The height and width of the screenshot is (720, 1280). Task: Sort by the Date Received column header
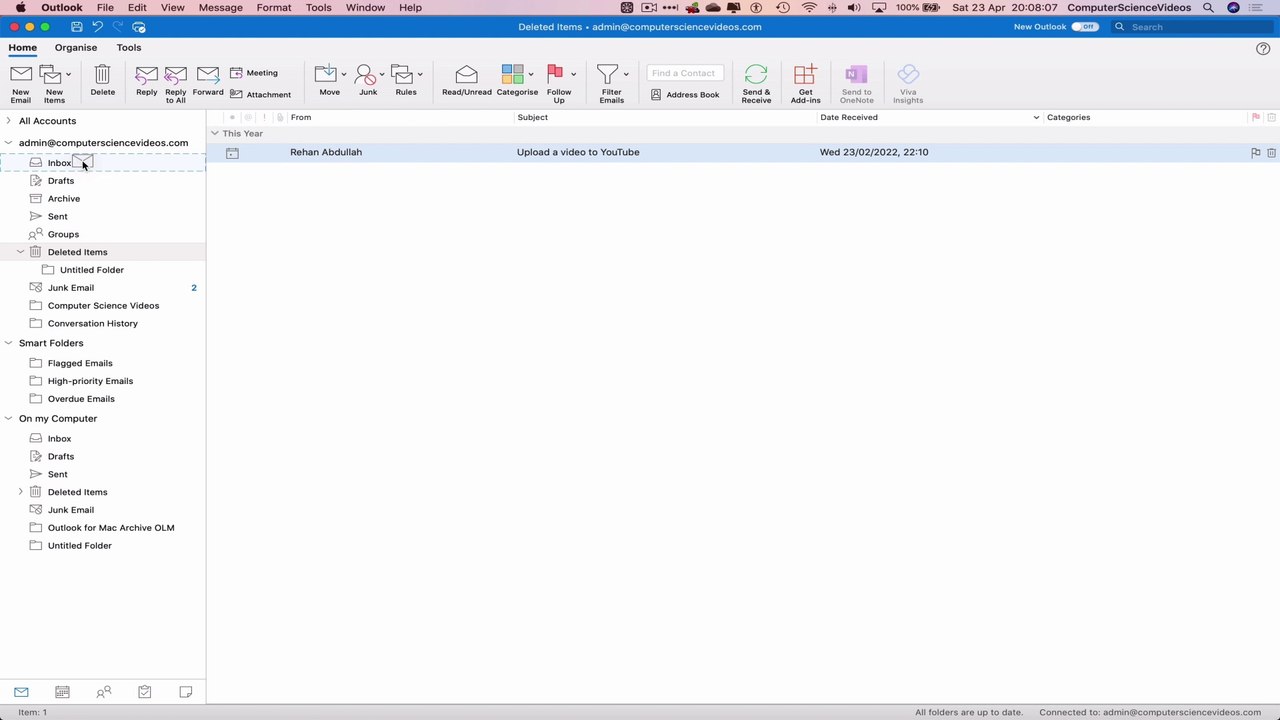tap(929, 118)
